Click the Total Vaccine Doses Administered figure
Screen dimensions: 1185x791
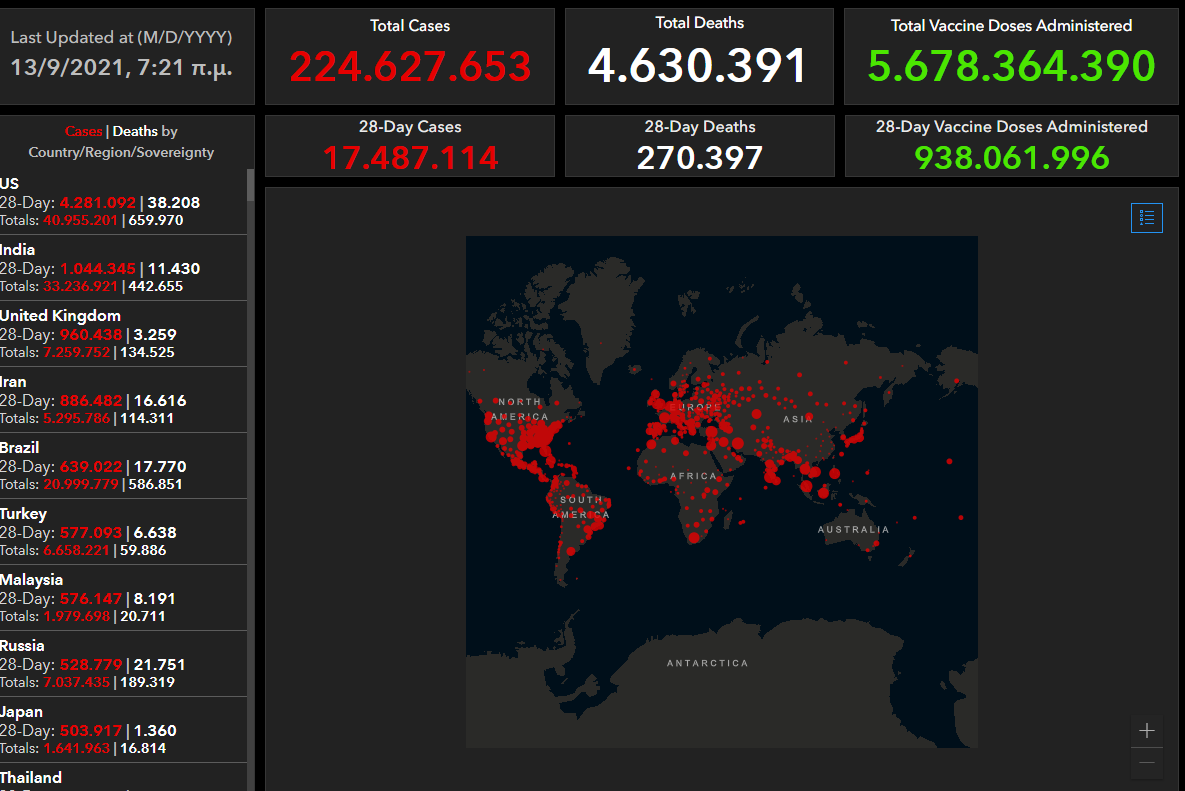(x=1011, y=66)
